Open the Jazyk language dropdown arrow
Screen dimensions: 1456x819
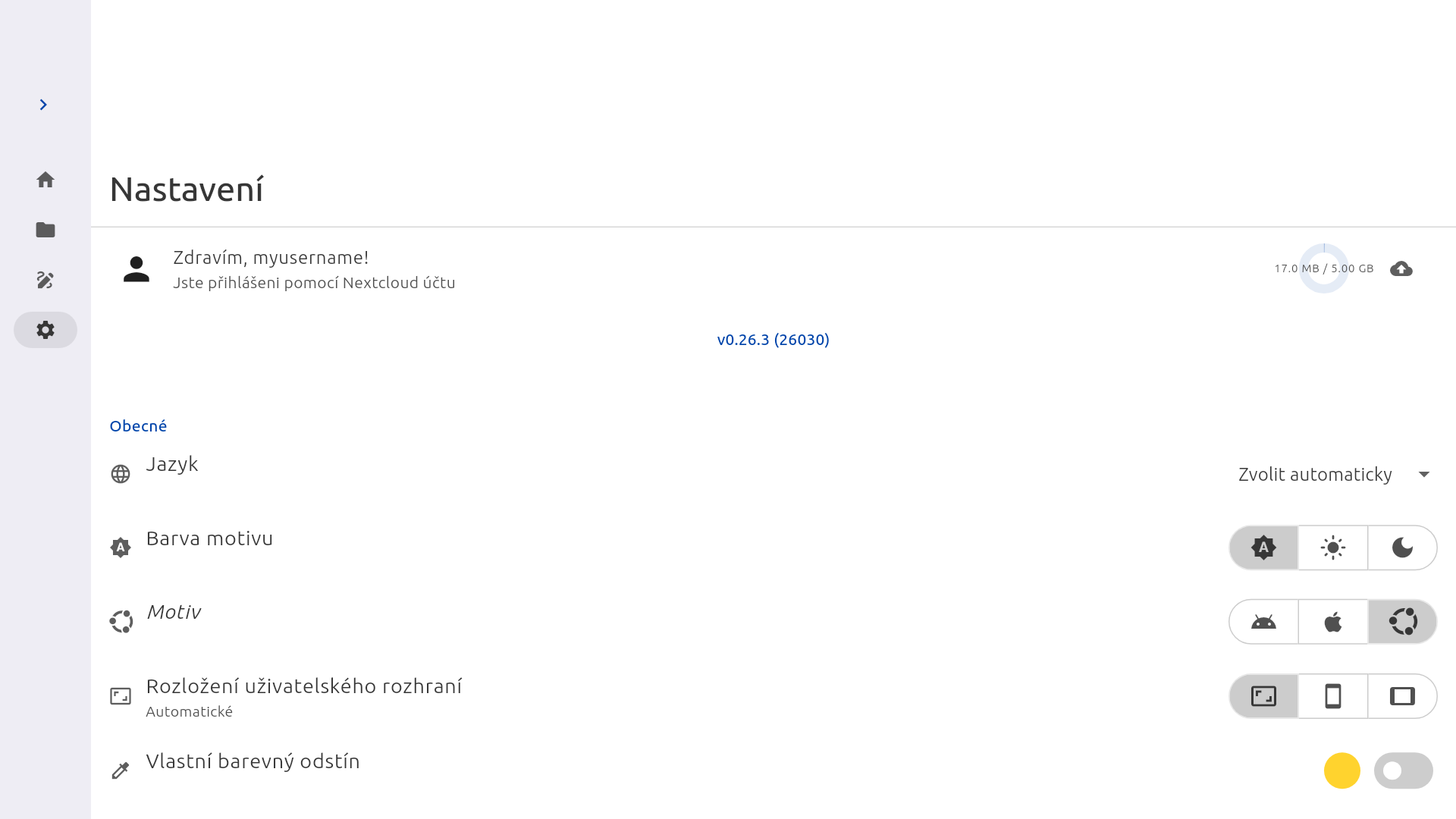[1424, 475]
